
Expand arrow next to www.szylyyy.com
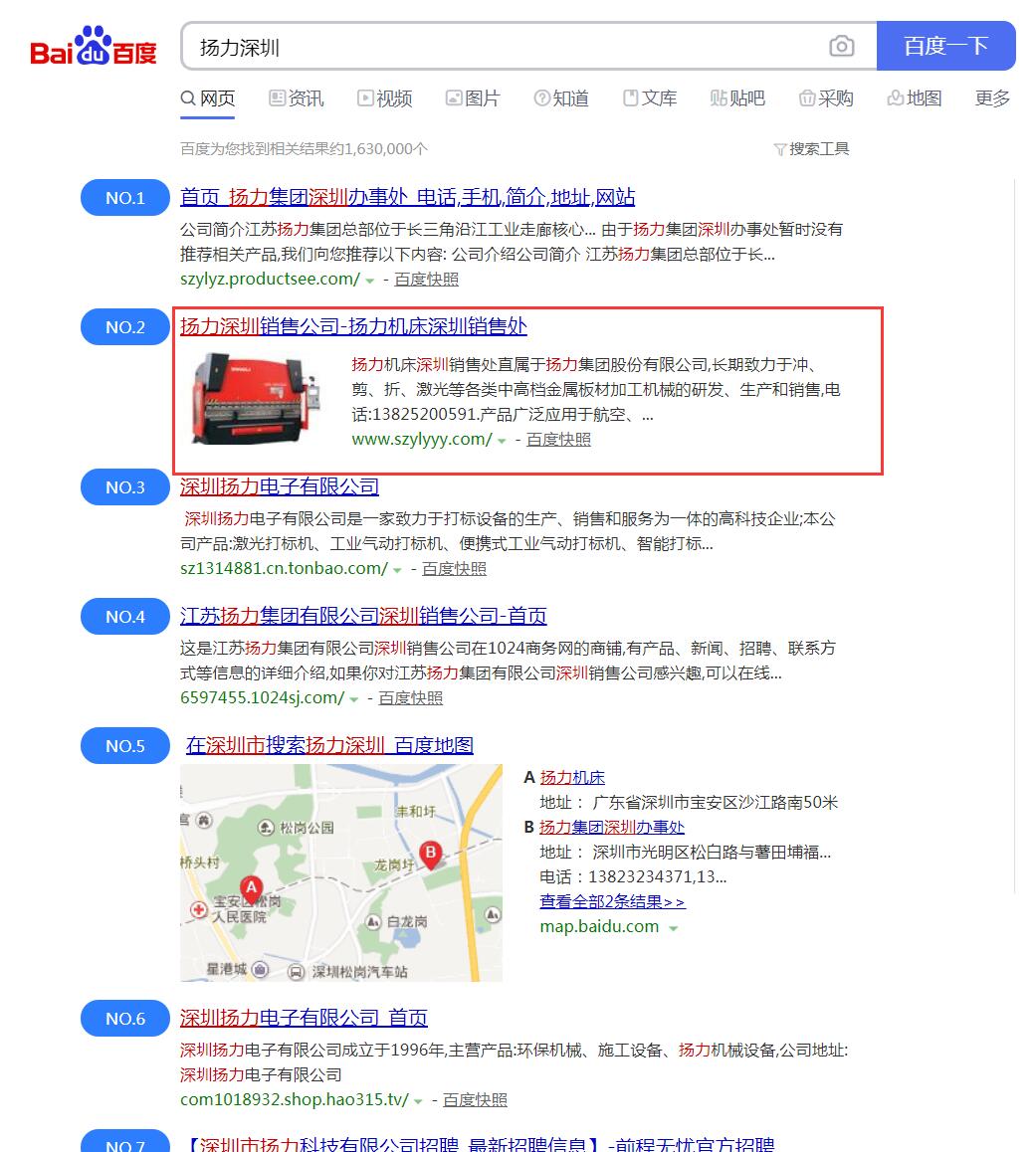point(502,441)
